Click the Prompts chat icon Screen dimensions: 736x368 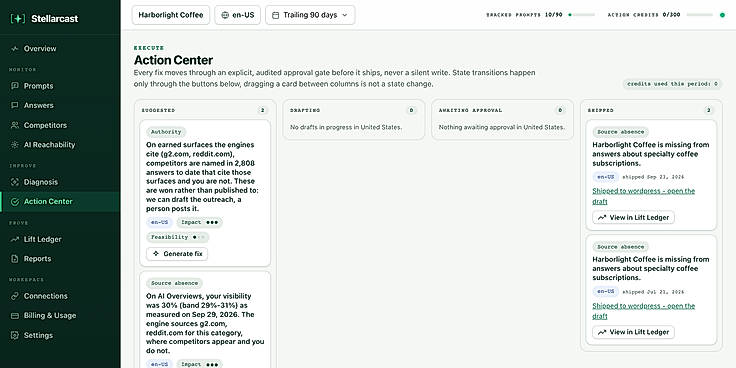point(15,86)
